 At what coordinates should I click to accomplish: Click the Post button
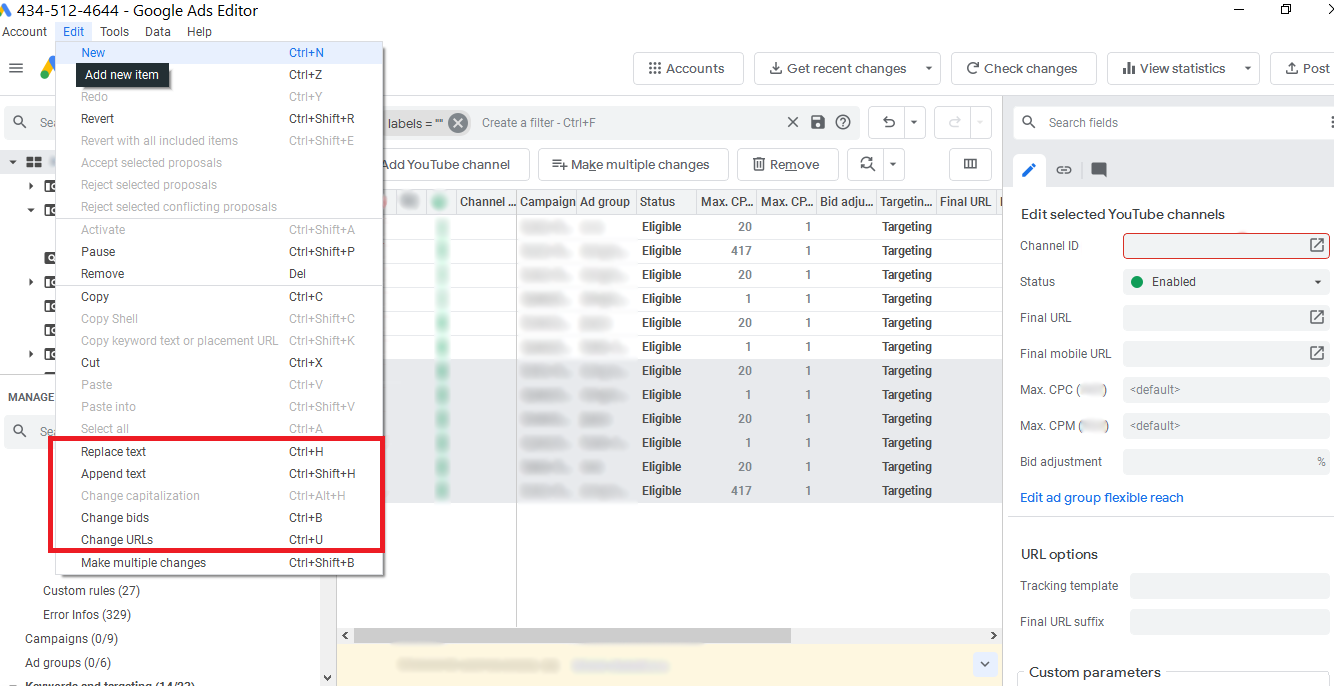[x=1305, y=68]
